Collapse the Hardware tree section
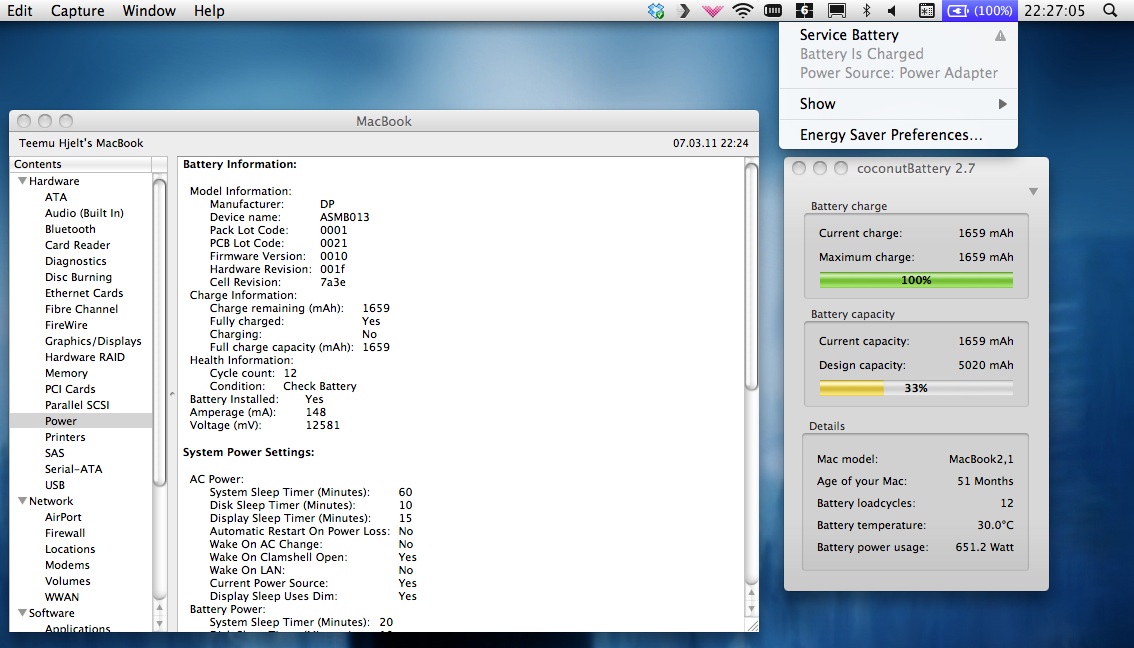 click(x=21, y=181)
